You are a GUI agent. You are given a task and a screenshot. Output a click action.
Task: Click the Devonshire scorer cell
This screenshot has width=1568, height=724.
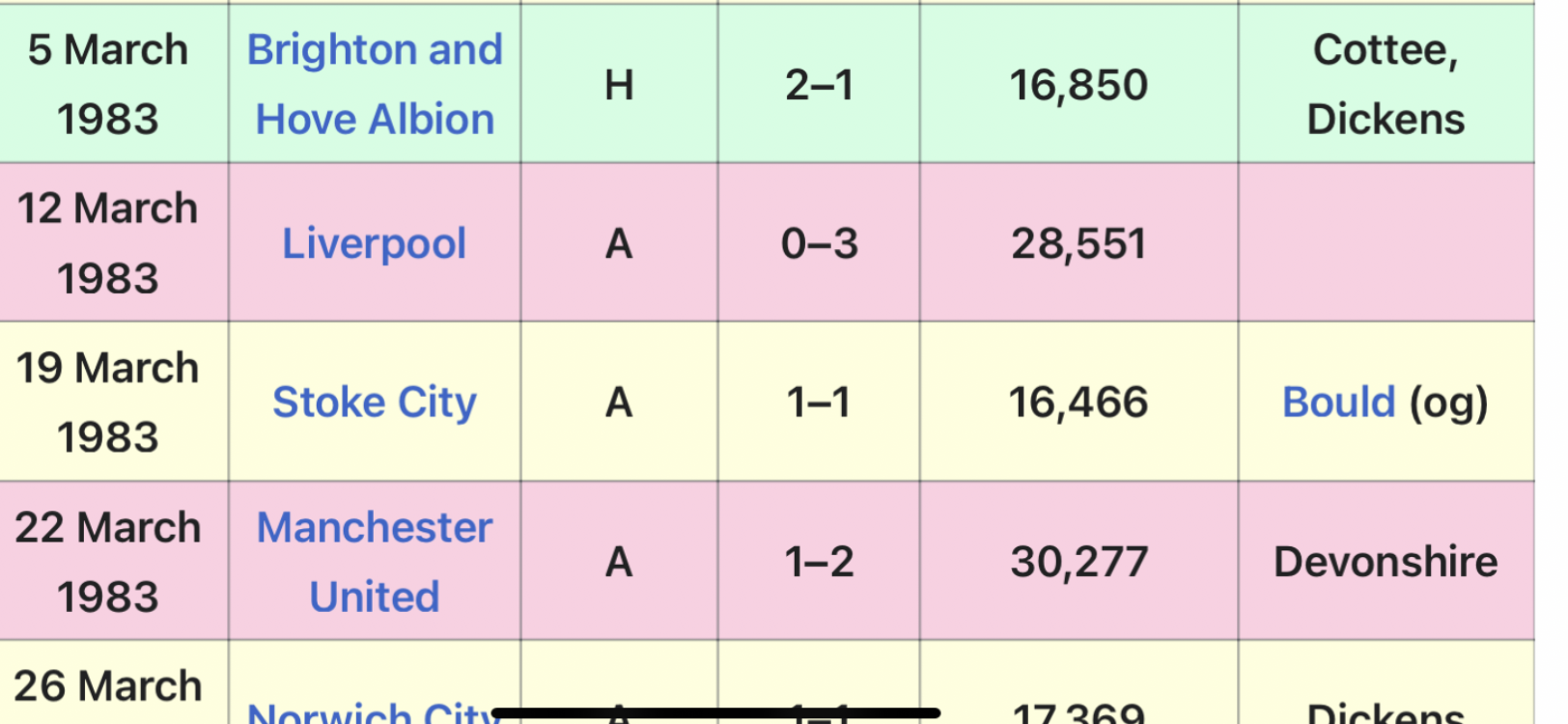[x=1386, y=561]
